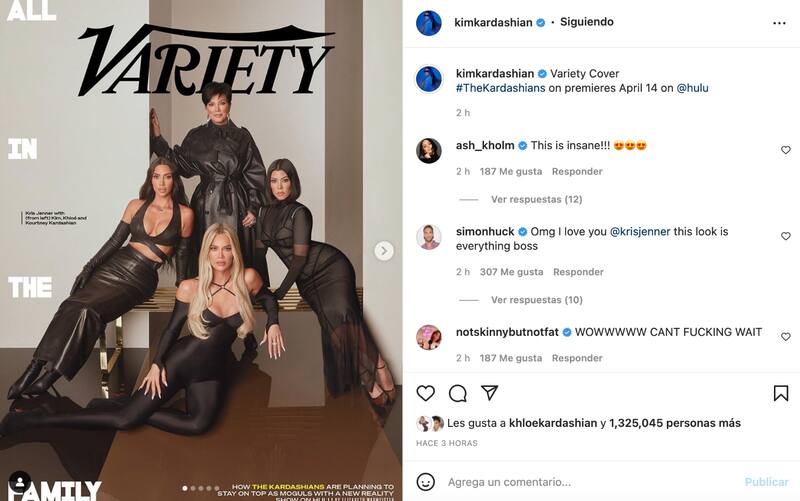Like ash_kholm's comment

786,149
